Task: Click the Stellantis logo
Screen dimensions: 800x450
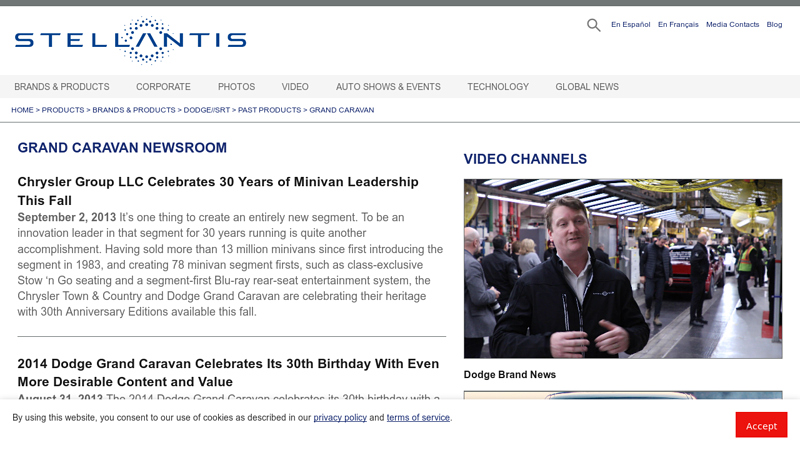Action: click(130, 40)
